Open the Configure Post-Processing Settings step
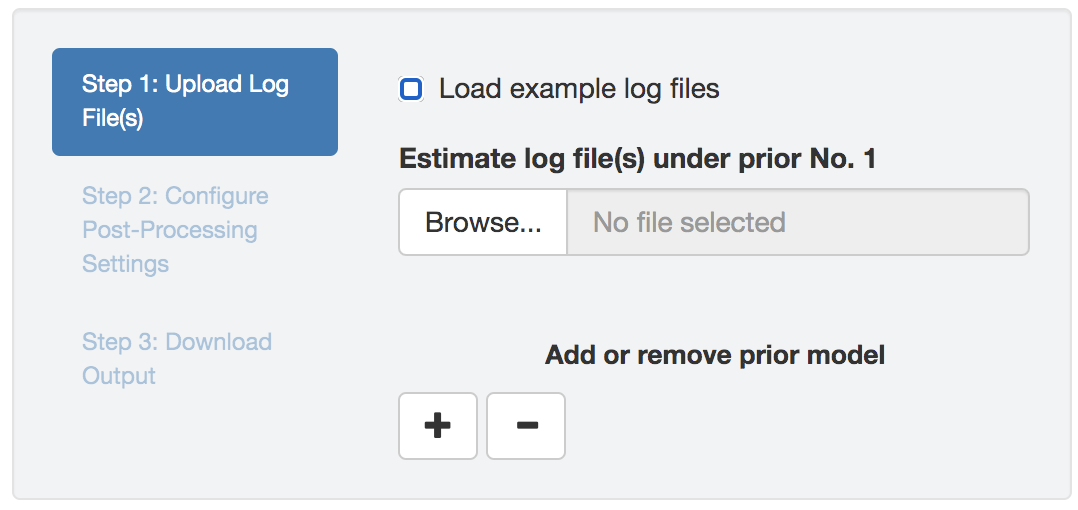This screenshot has height=510, width=1078. (175, 230)
